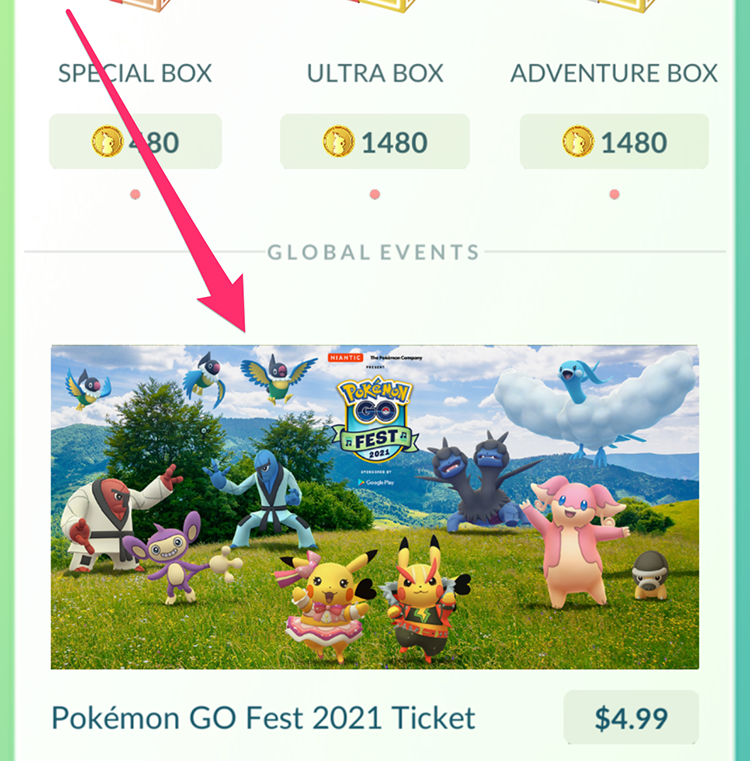The height and width of the screenshot is (761, 750).
Task: Tap the Google Play sponsor logo
Action: (x=376, y=482)
